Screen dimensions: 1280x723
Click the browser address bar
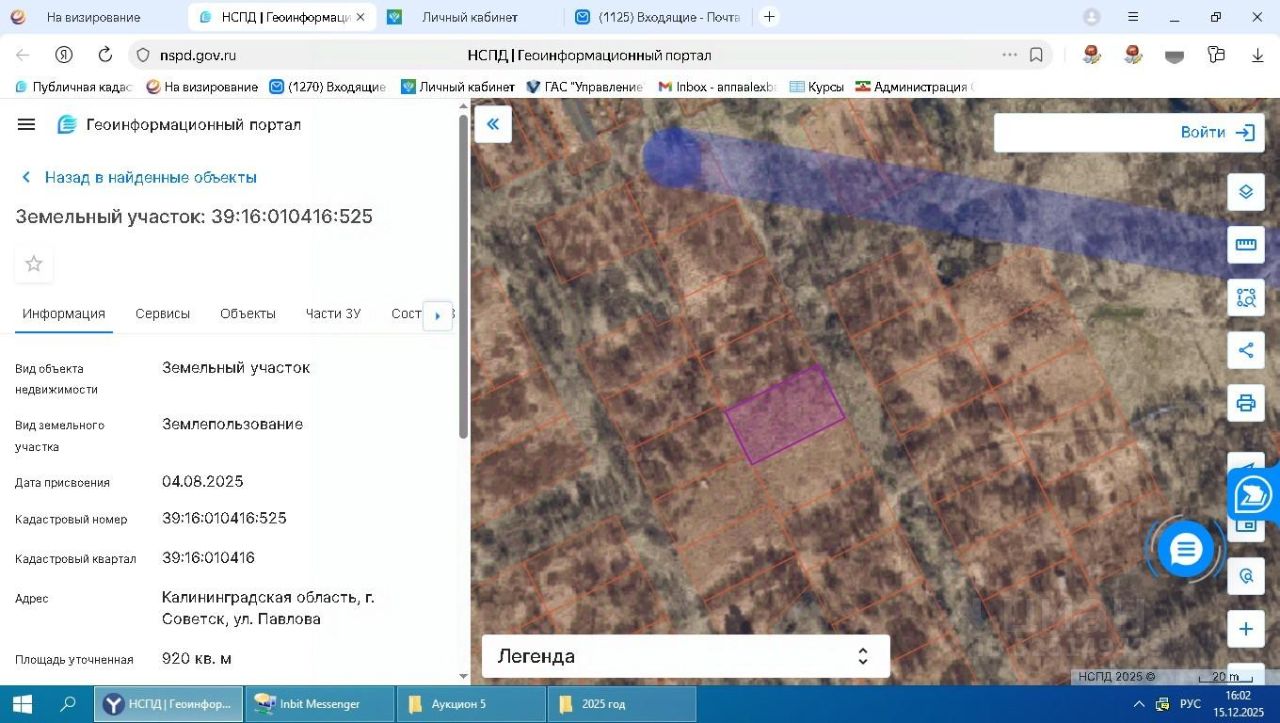click(588, 55)
